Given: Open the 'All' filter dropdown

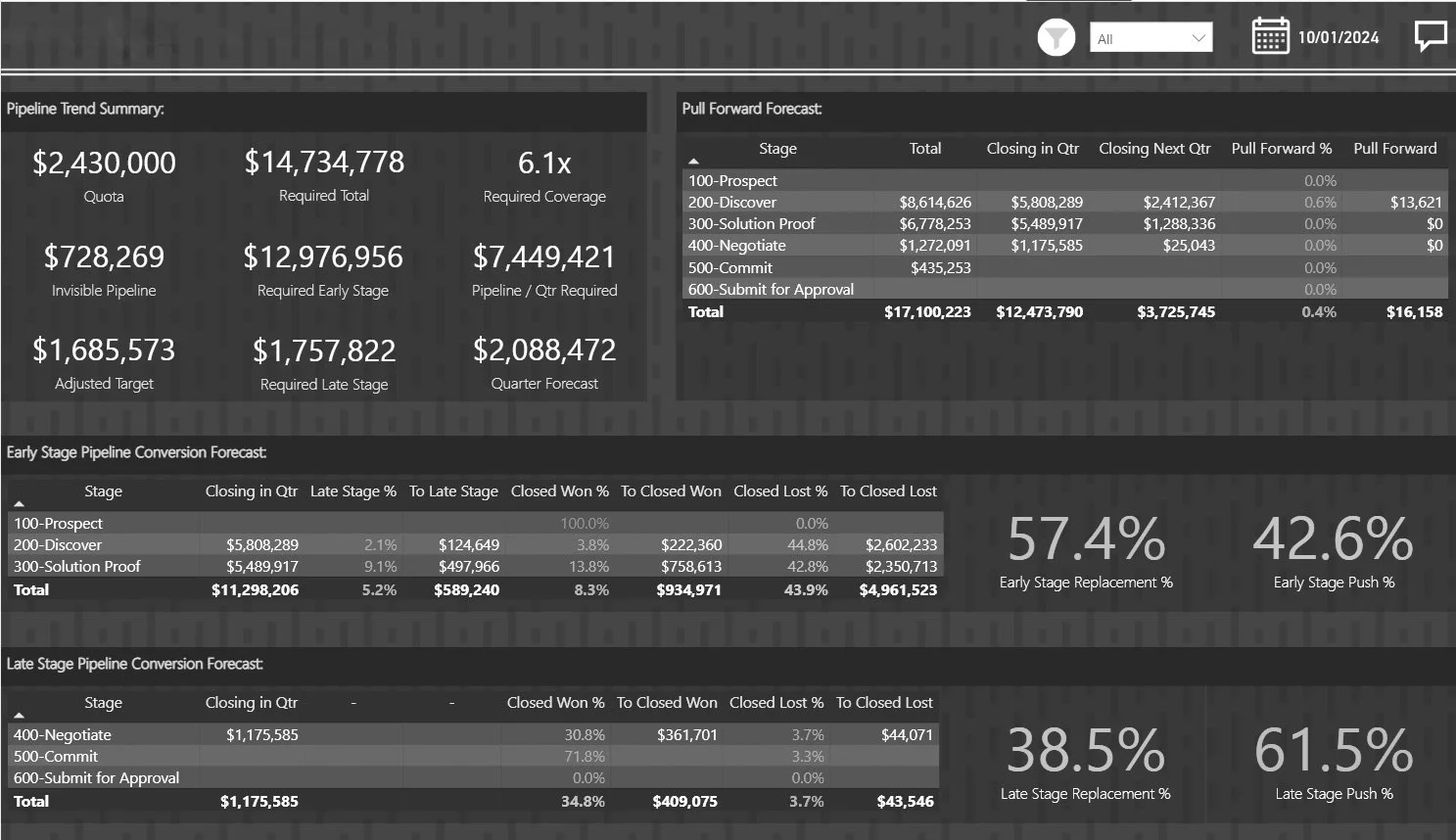Looking at the screenshot, I should coord(1151,38).
